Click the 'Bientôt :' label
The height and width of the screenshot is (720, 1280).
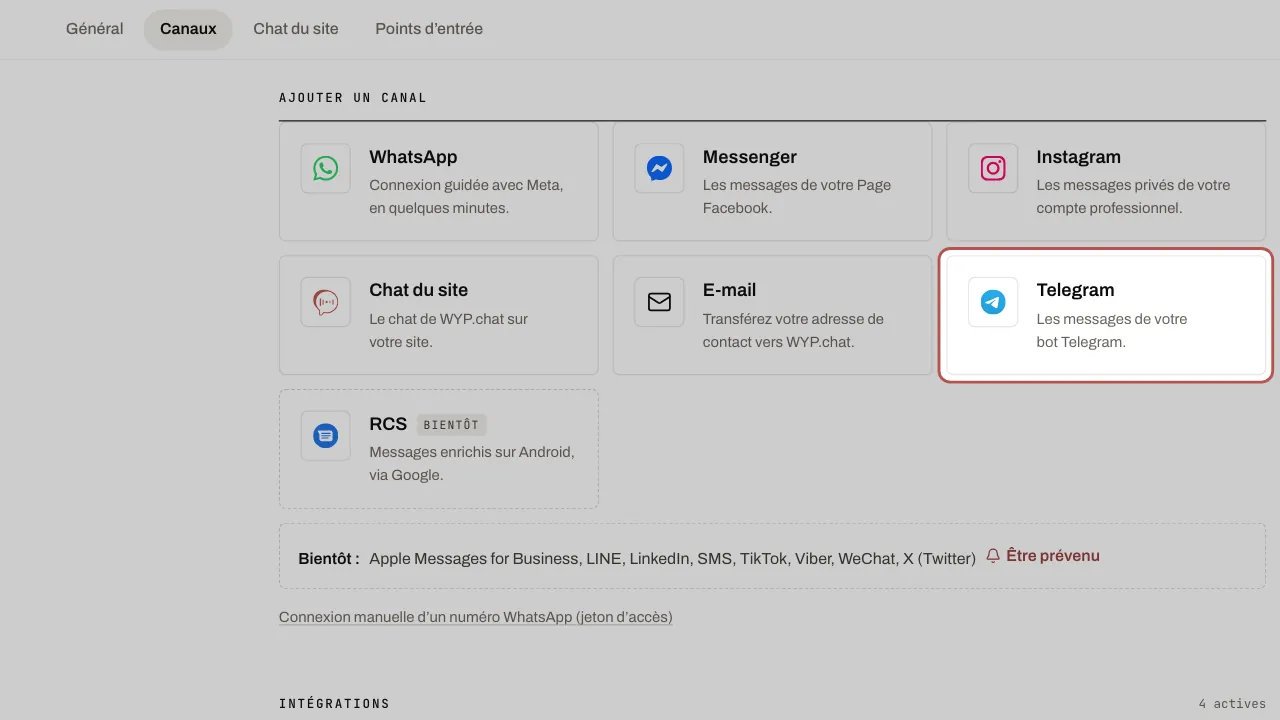point(329,558)
